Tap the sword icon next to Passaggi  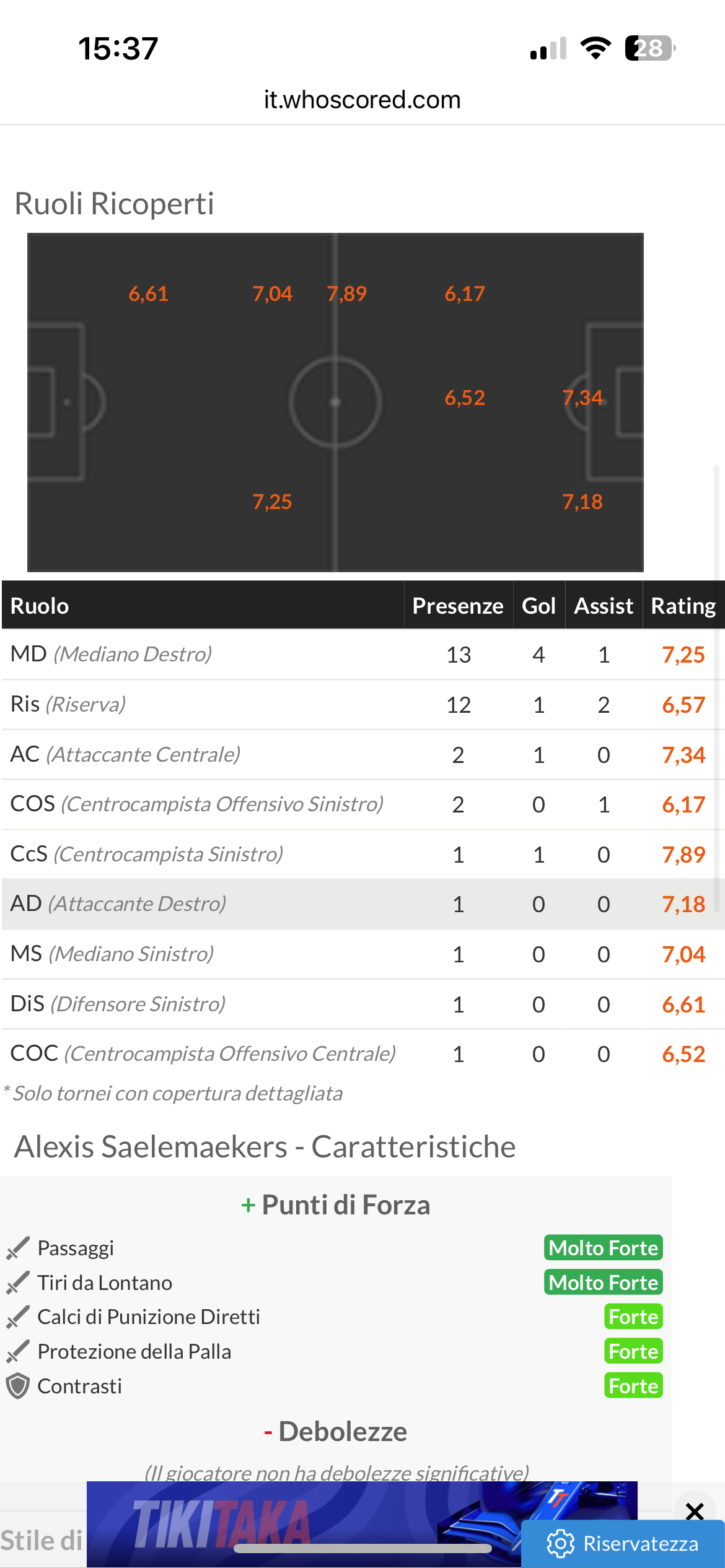tap(17, 1248)
